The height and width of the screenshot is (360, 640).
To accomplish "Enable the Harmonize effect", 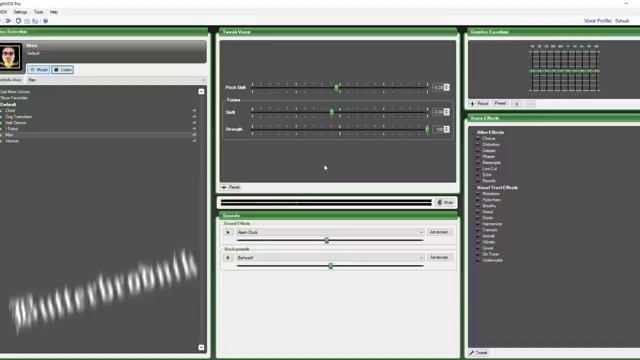I will [x=478, y=224].
